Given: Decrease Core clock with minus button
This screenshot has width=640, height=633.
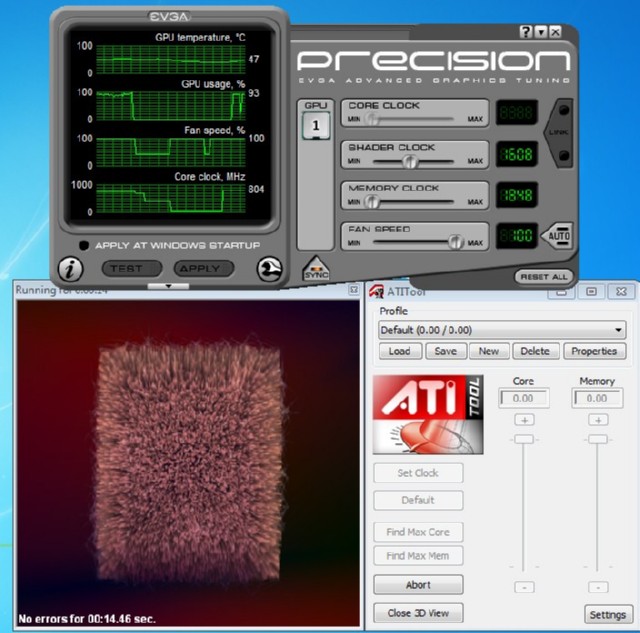Looking at the screenshot, I should [x=524, y=587].
